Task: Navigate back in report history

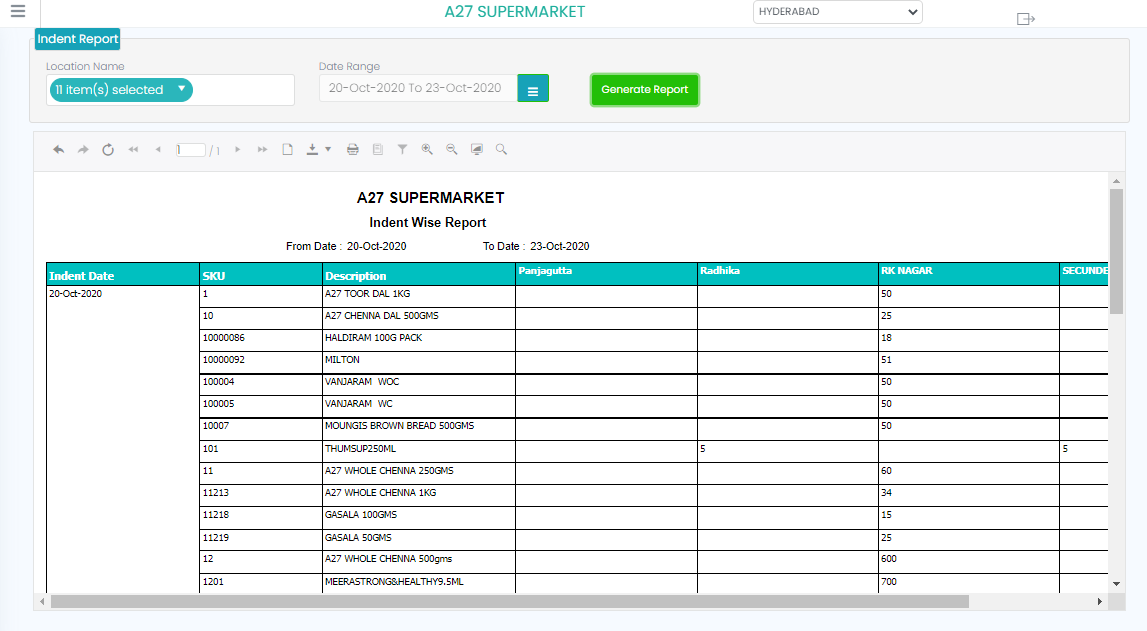Action: (59, 150)
